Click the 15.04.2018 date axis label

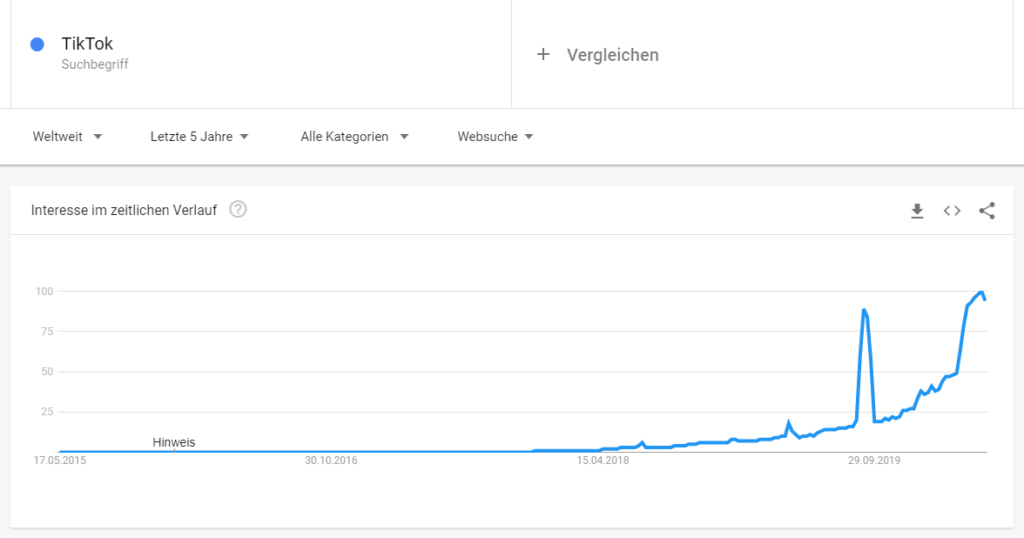602,460
